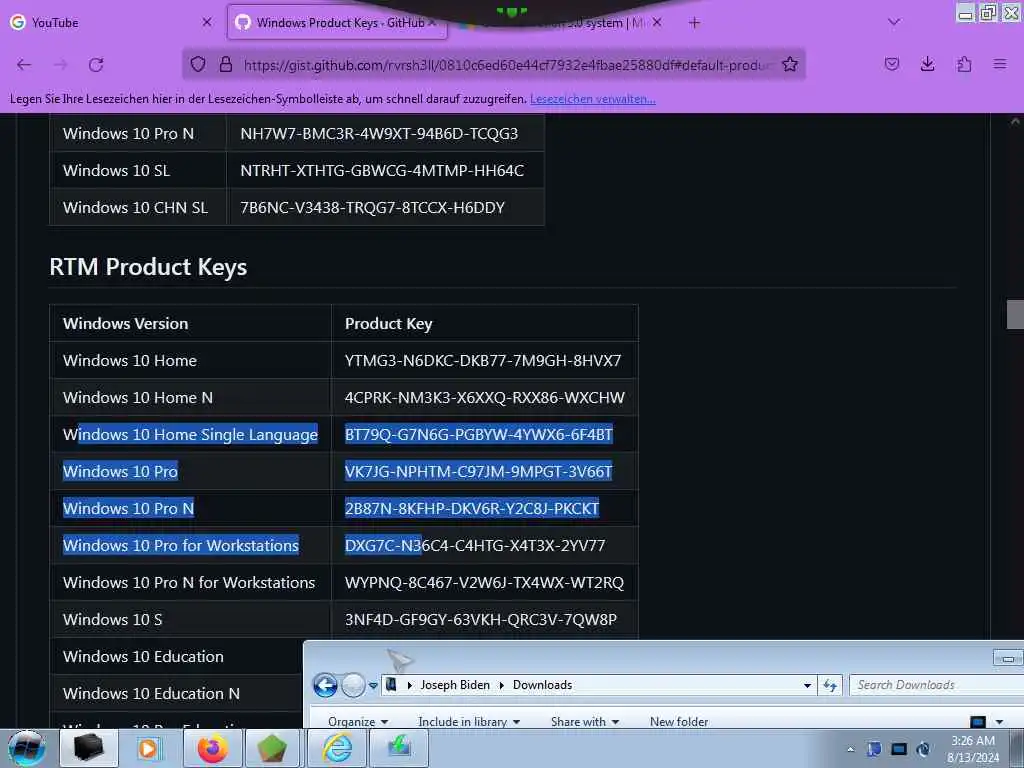This screenshot has height=768, width=1024.
Task: Launch Windows Media Player from taskbar
Action: coord(149,748)
